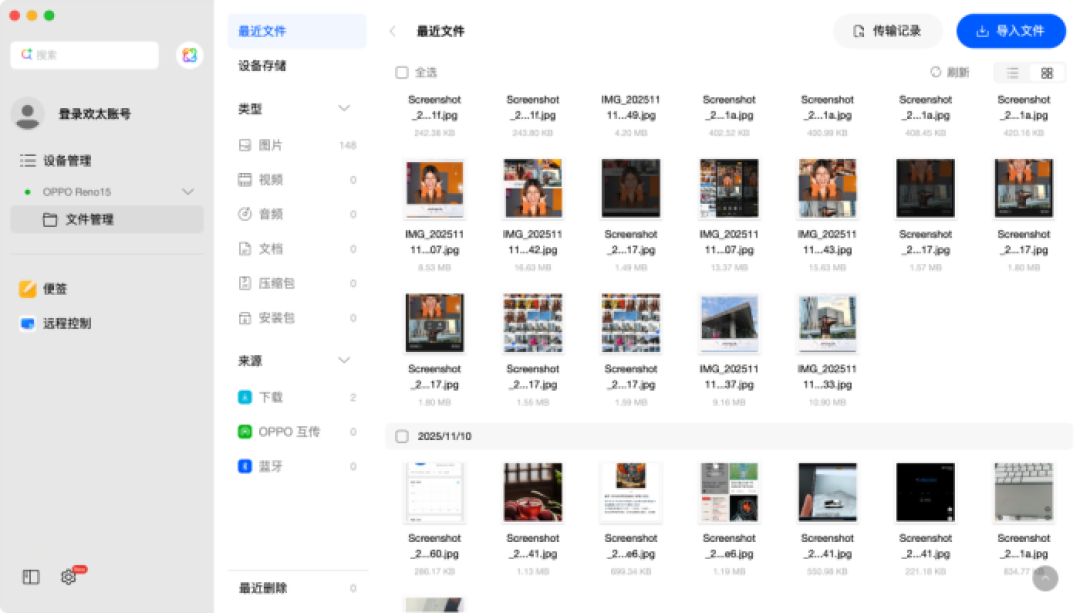This screenshot has height=613, width=1080.
Task: Select the 文档 documents category icon
Action: pyautogui.click(x=245, y=249)
